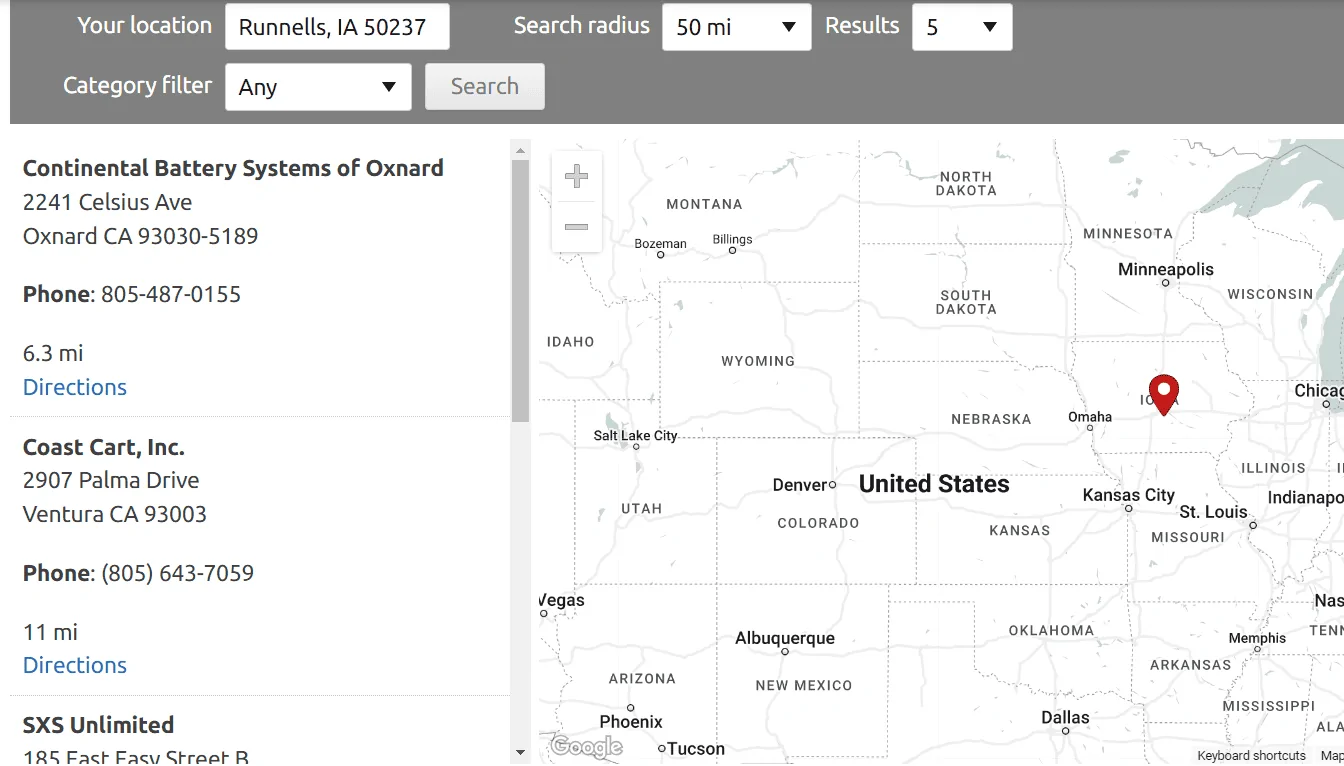Click the Omaha label on the map
The image size is (1344, 766).
point(1090,417)
